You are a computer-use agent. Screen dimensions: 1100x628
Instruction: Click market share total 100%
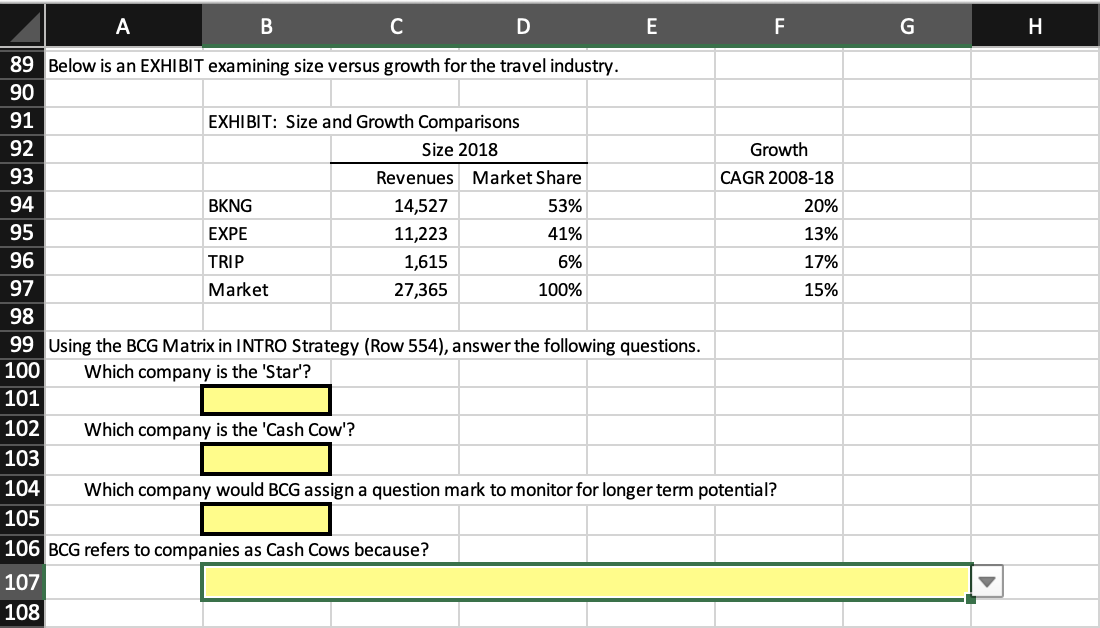[523, 290]
